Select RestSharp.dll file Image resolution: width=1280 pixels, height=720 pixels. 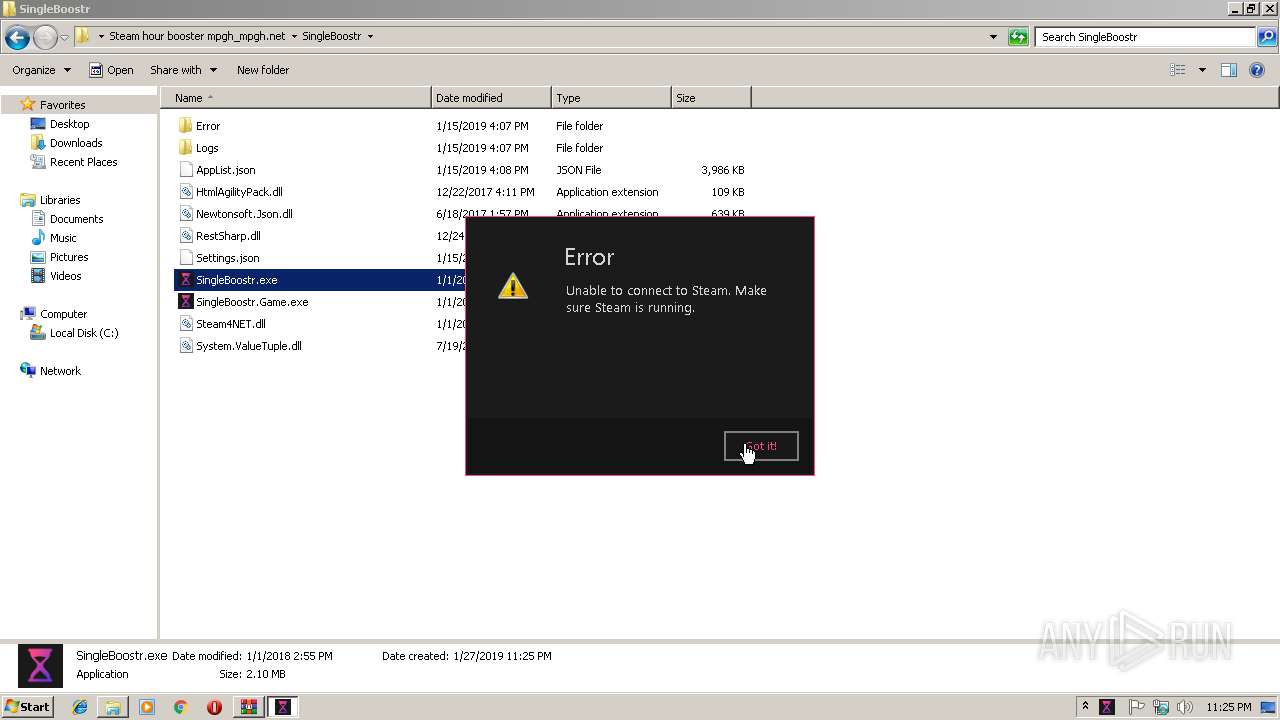[x=228, y=236]
